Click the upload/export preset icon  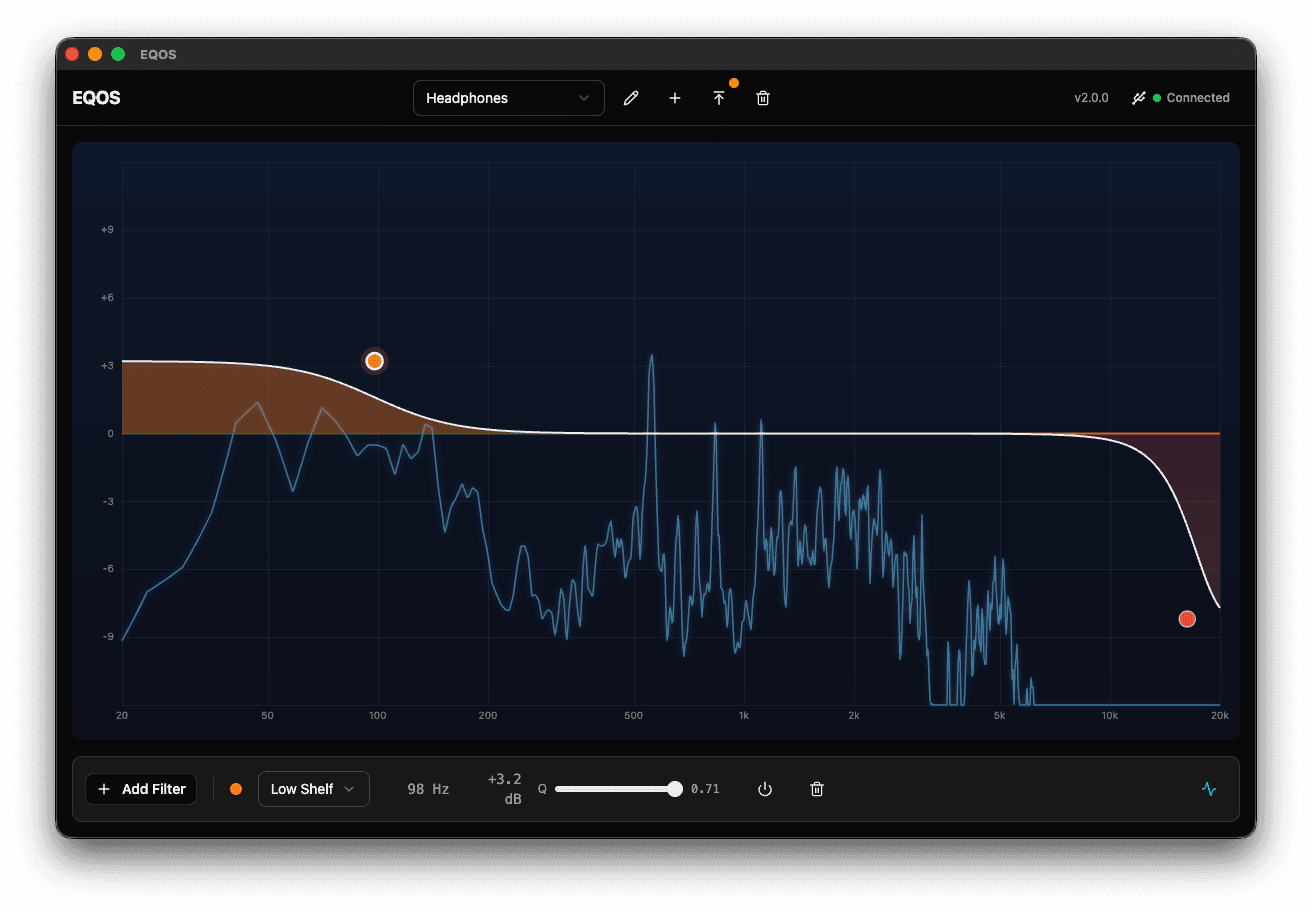719,98
